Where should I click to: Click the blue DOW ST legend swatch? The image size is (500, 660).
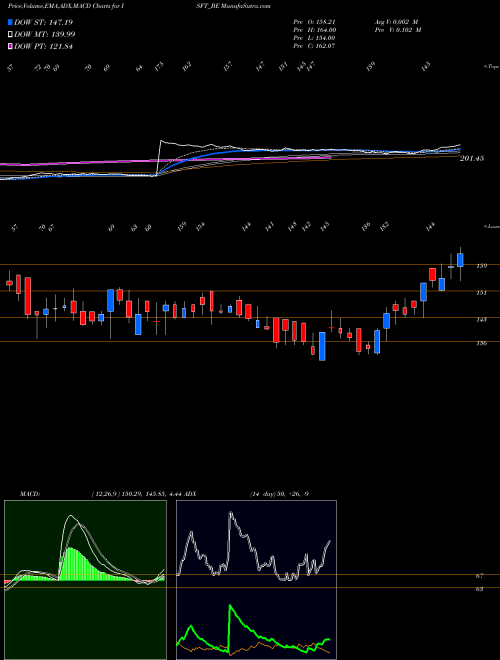(10, 22)
